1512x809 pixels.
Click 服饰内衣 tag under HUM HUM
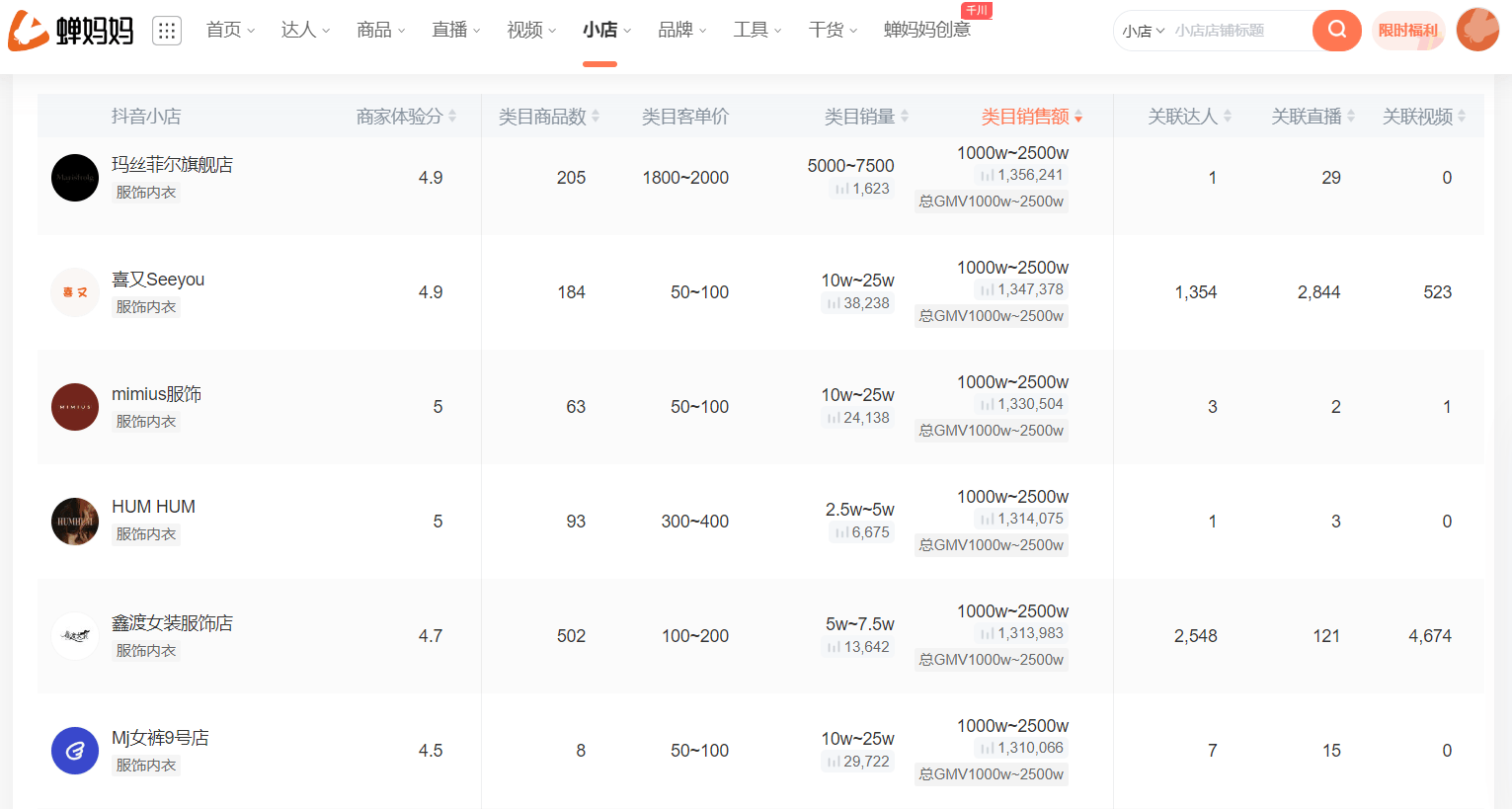pyautogui.click(x=146, y=534)
